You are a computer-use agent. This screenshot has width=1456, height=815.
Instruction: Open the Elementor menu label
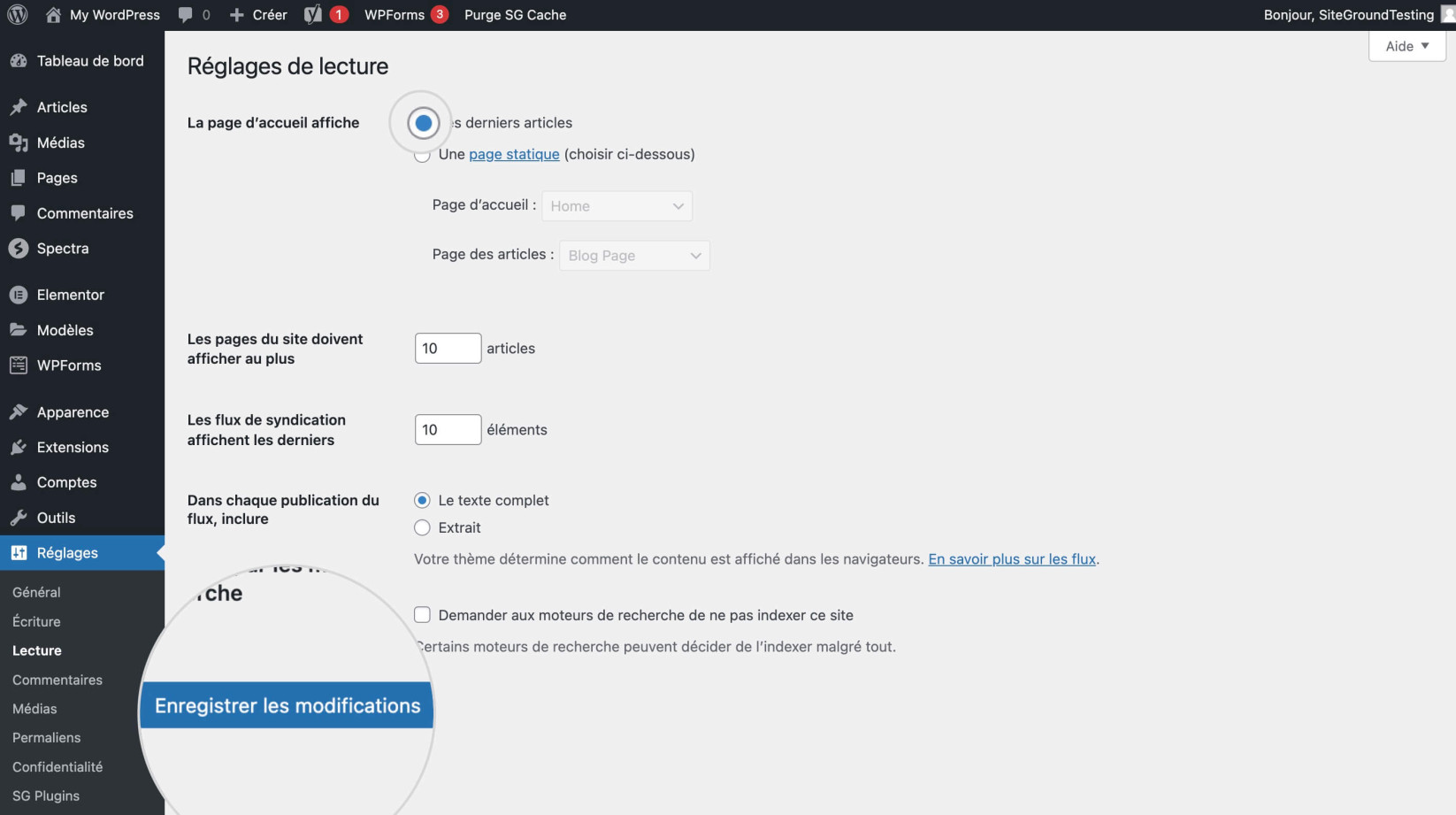click(71, 295)
